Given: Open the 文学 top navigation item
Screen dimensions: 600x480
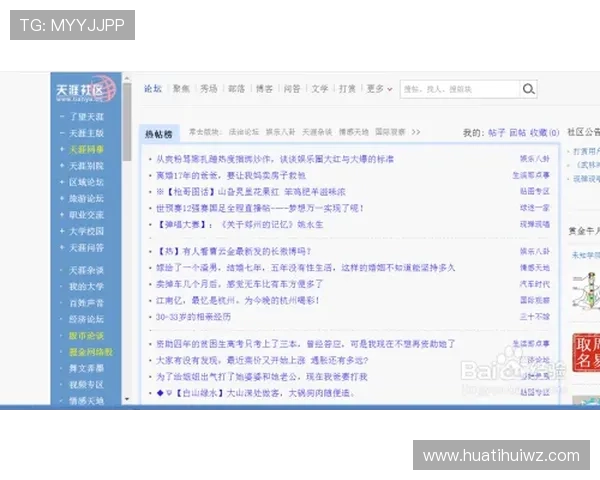Looking at the screenshot, I should [x=320, y=89].
